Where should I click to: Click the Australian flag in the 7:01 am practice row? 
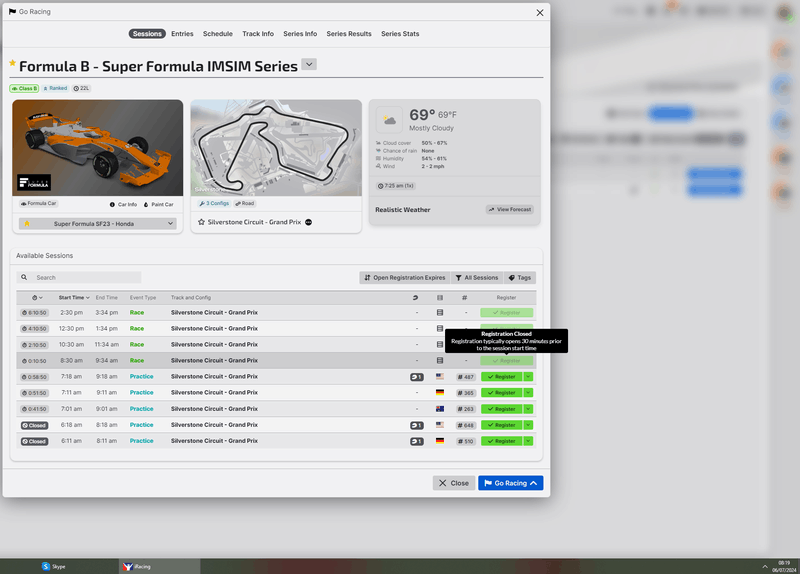click(440, 409)
